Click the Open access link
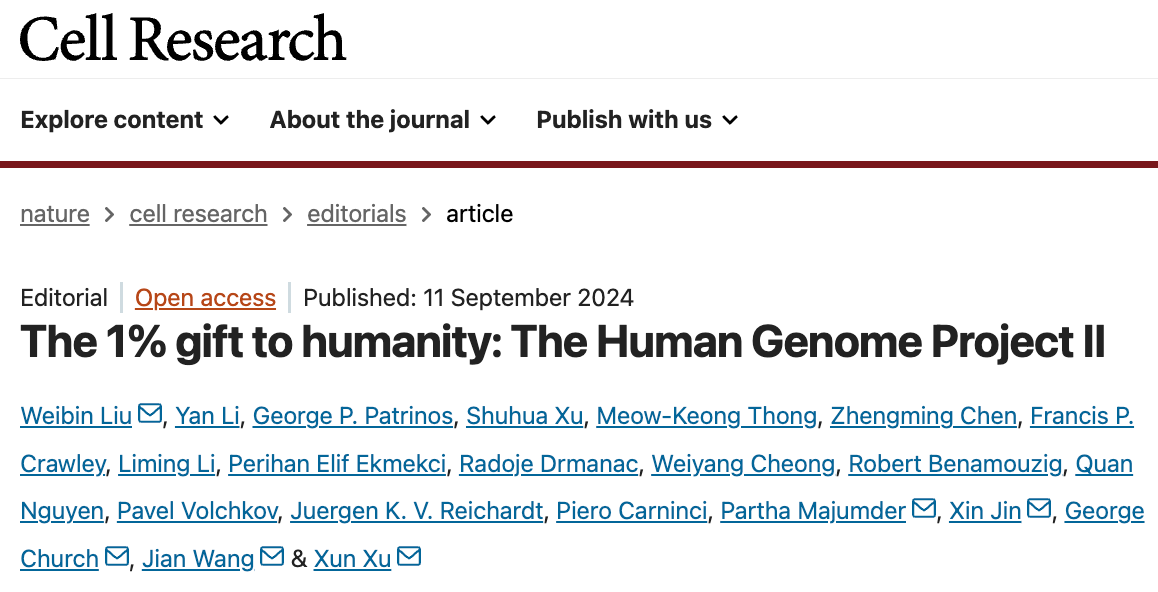Image resolution: width=1158 pixels, height=592 pixels. click(x=205, y=298)
